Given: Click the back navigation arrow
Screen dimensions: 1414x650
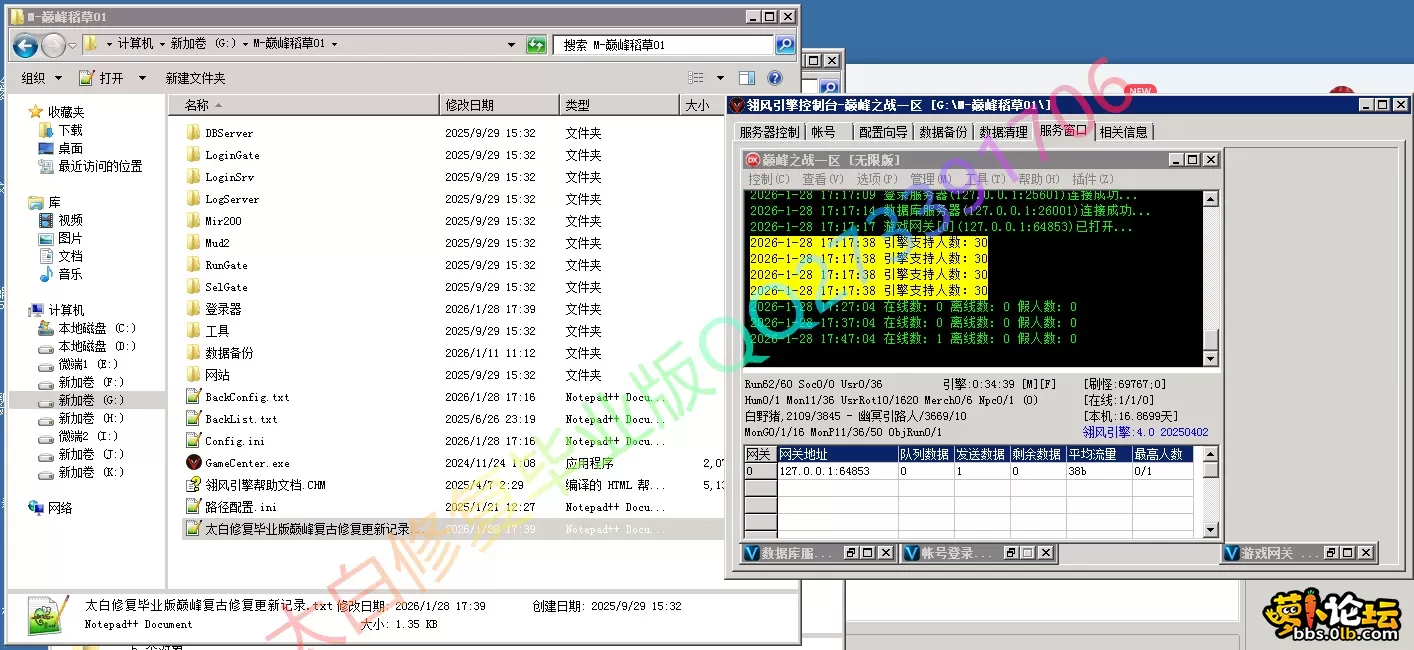Looking at the screenshot, I should tap(24, 45).
